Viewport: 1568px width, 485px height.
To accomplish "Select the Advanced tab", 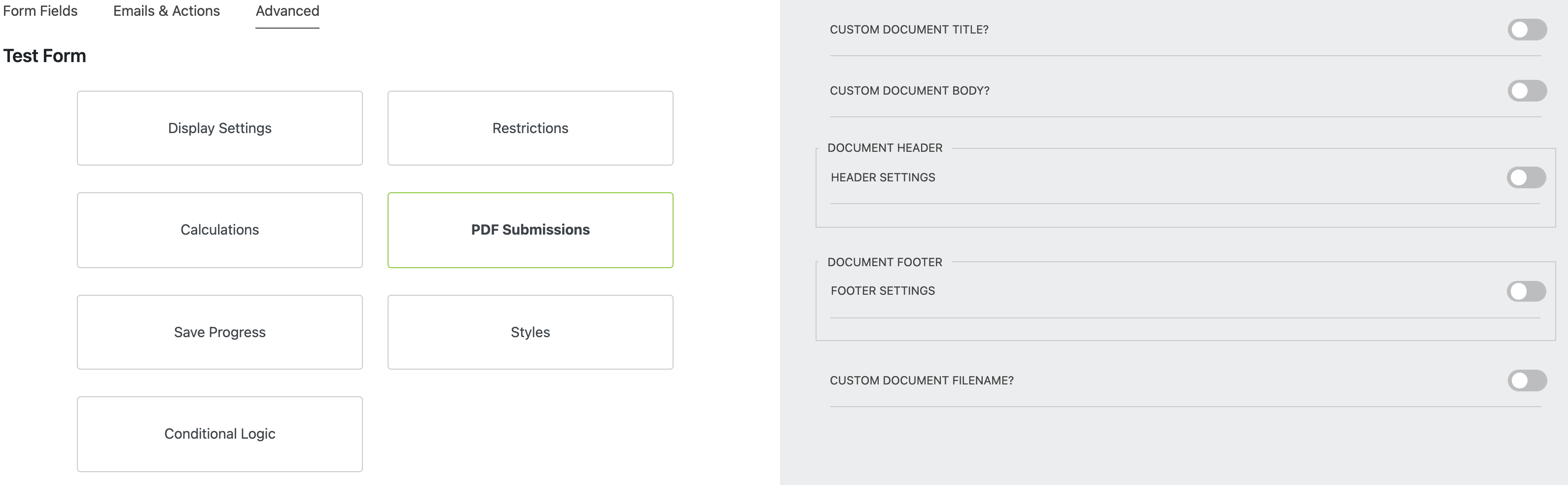I will (286, 10).
